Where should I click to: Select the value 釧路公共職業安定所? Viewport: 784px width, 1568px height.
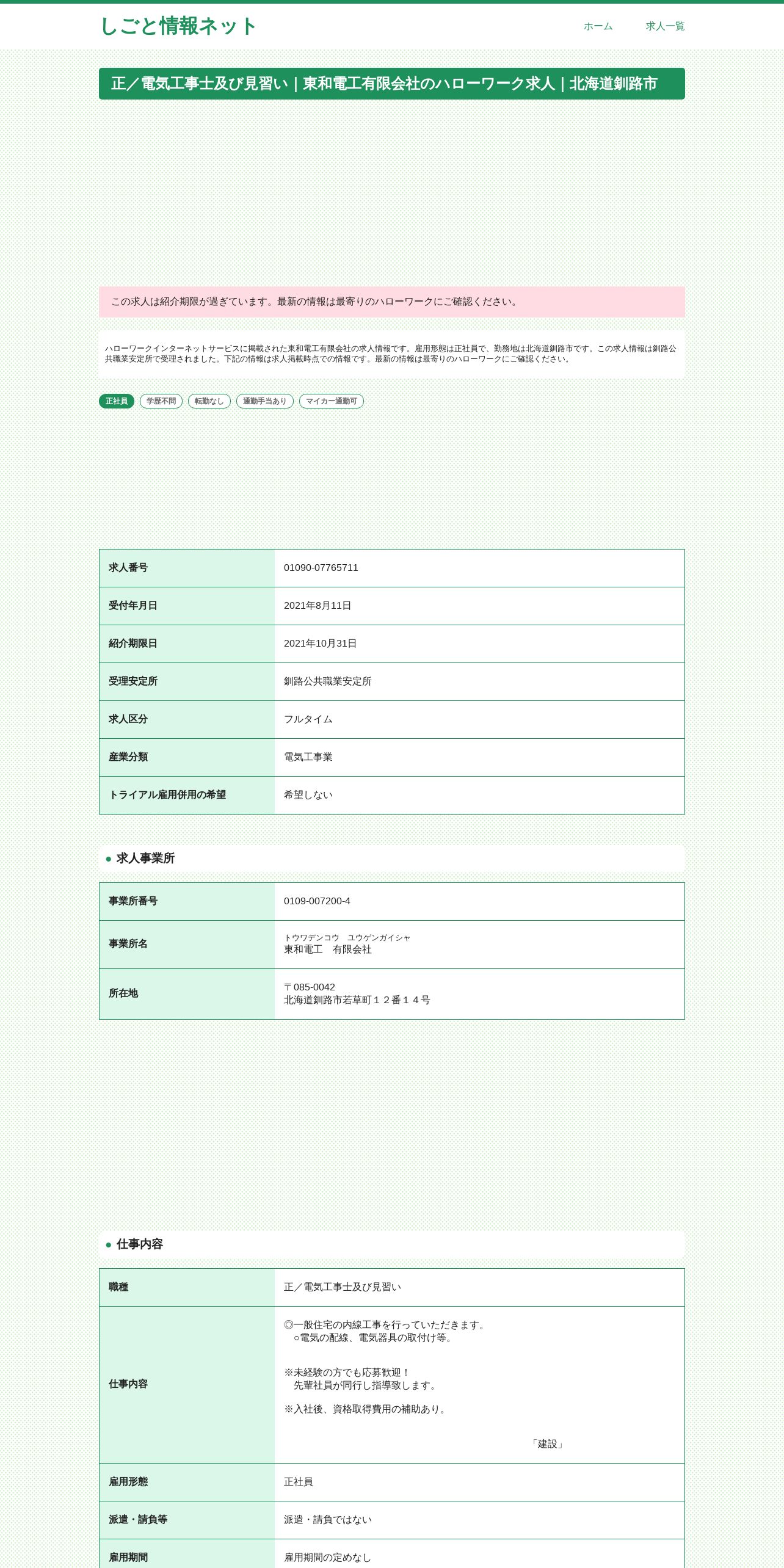click(328, 681)
